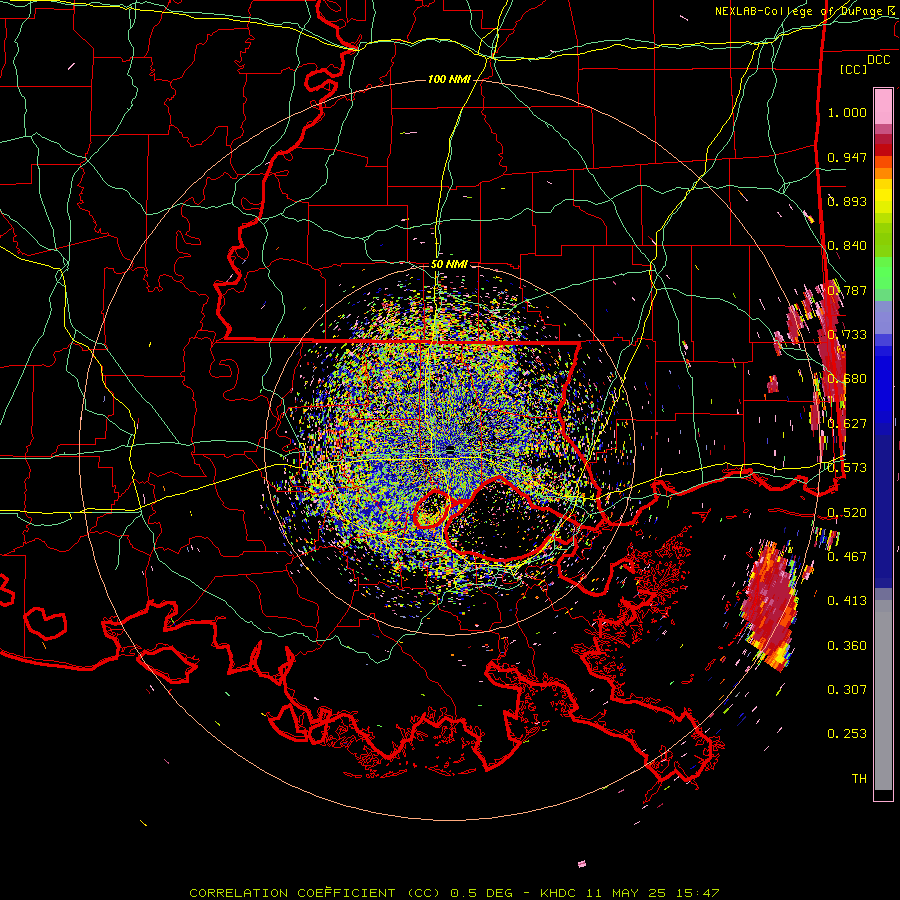Select the 0.947 legend value
The image size is (900, 900).
coord(847,157)
